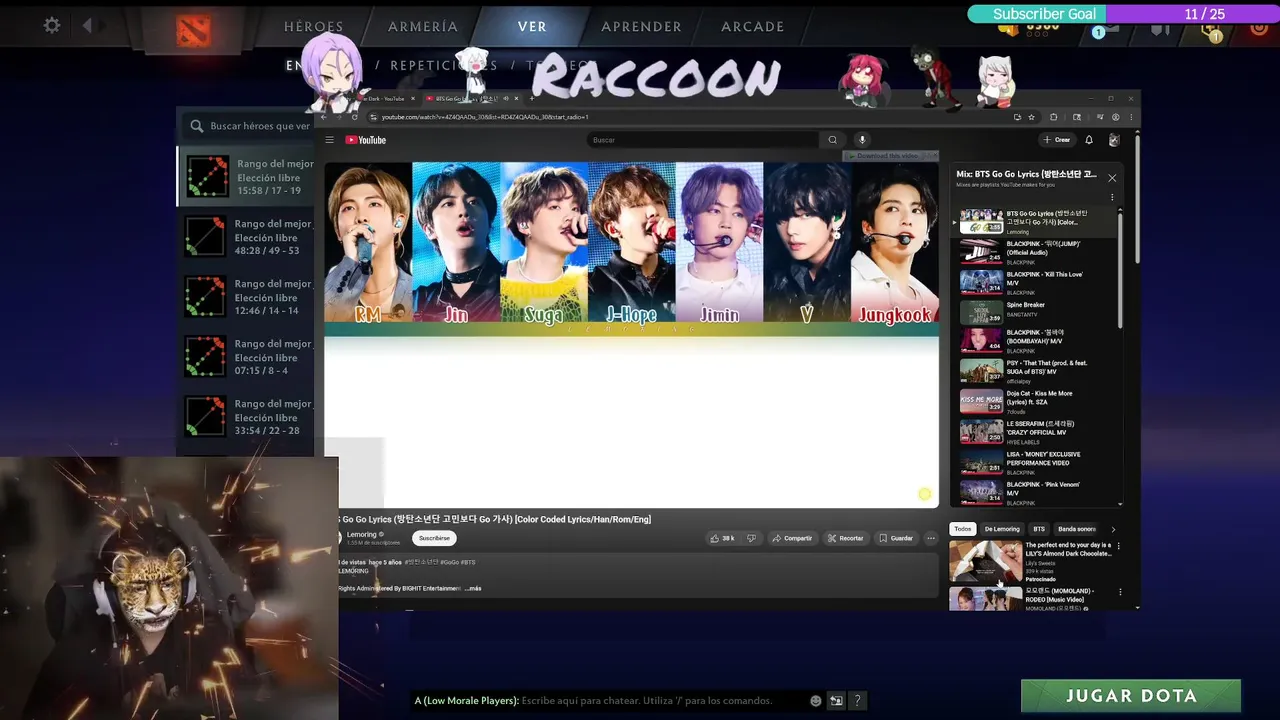
Task: Open YouTube account avatar menu
Action: pos(1114,140)
